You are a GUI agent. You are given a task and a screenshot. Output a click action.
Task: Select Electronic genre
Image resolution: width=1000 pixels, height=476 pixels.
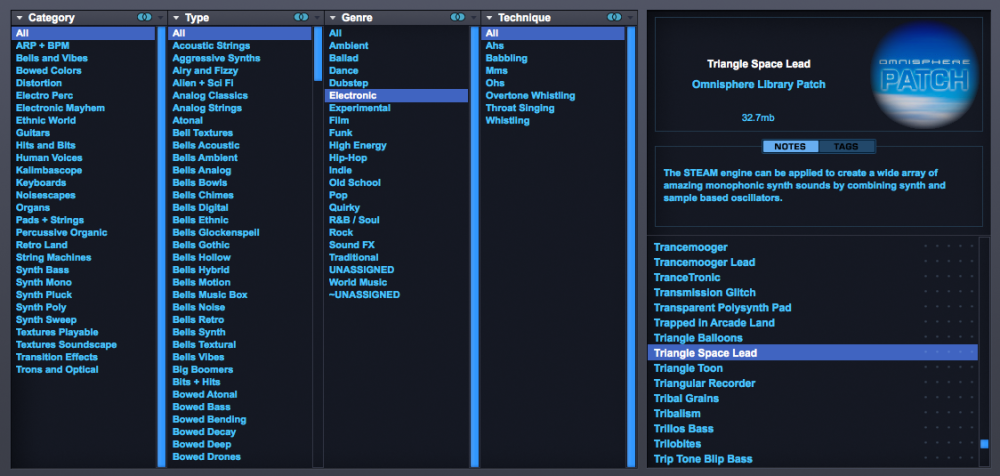pos(397,96)
